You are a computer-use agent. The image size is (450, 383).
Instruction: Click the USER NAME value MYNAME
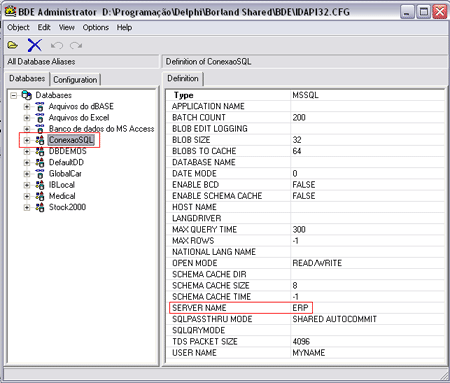point(309,353)
